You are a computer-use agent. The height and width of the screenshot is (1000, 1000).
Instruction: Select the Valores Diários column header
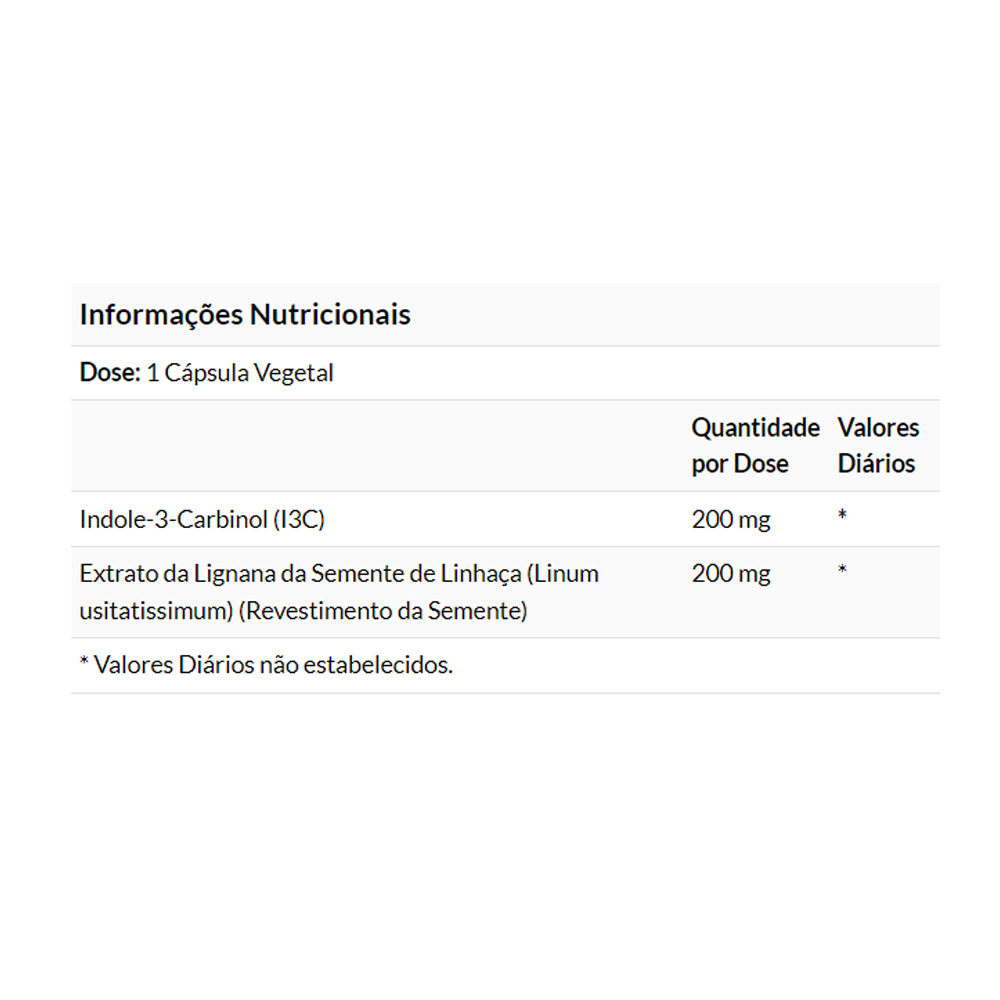coord(878,446)
